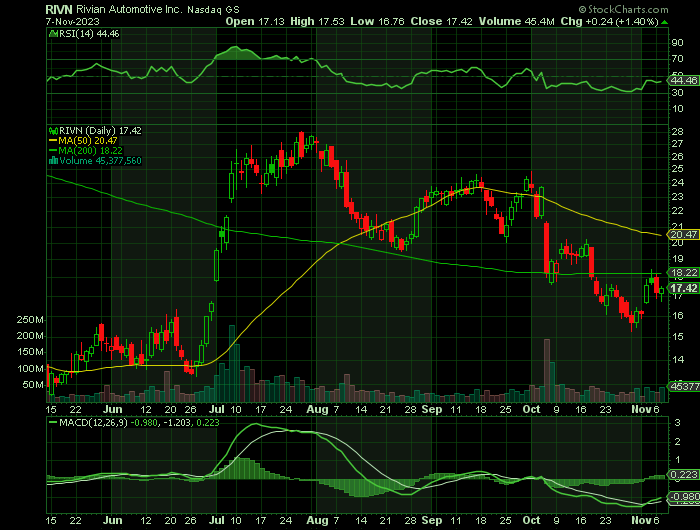
Task: Click the RIVN ticker symbol in the header
Action: [x=59, y=9]
